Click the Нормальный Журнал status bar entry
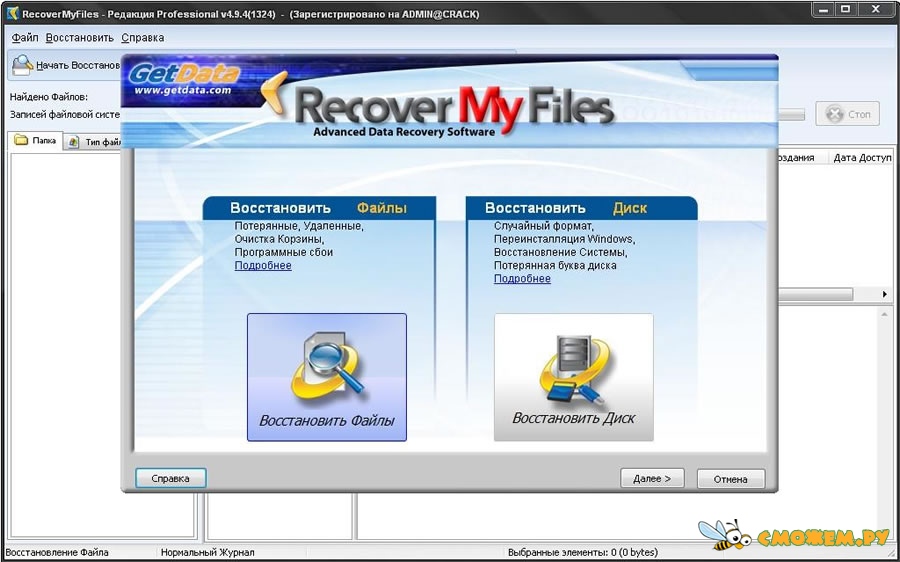The height and width of the screenshot is (562, 900). tap(207, 553)
